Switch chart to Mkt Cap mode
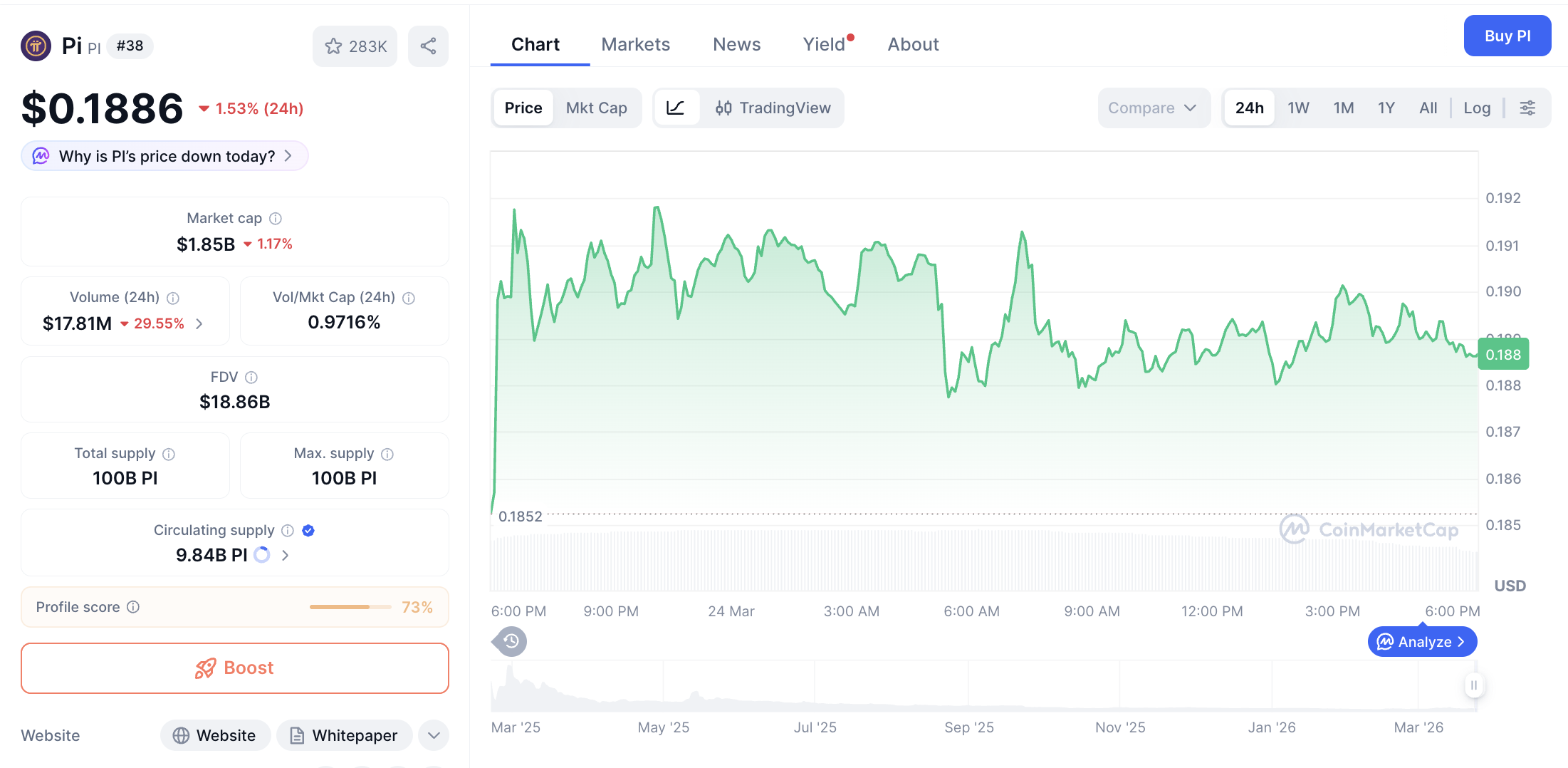Viewport: 1568px width, 768px height. [597, 108]
